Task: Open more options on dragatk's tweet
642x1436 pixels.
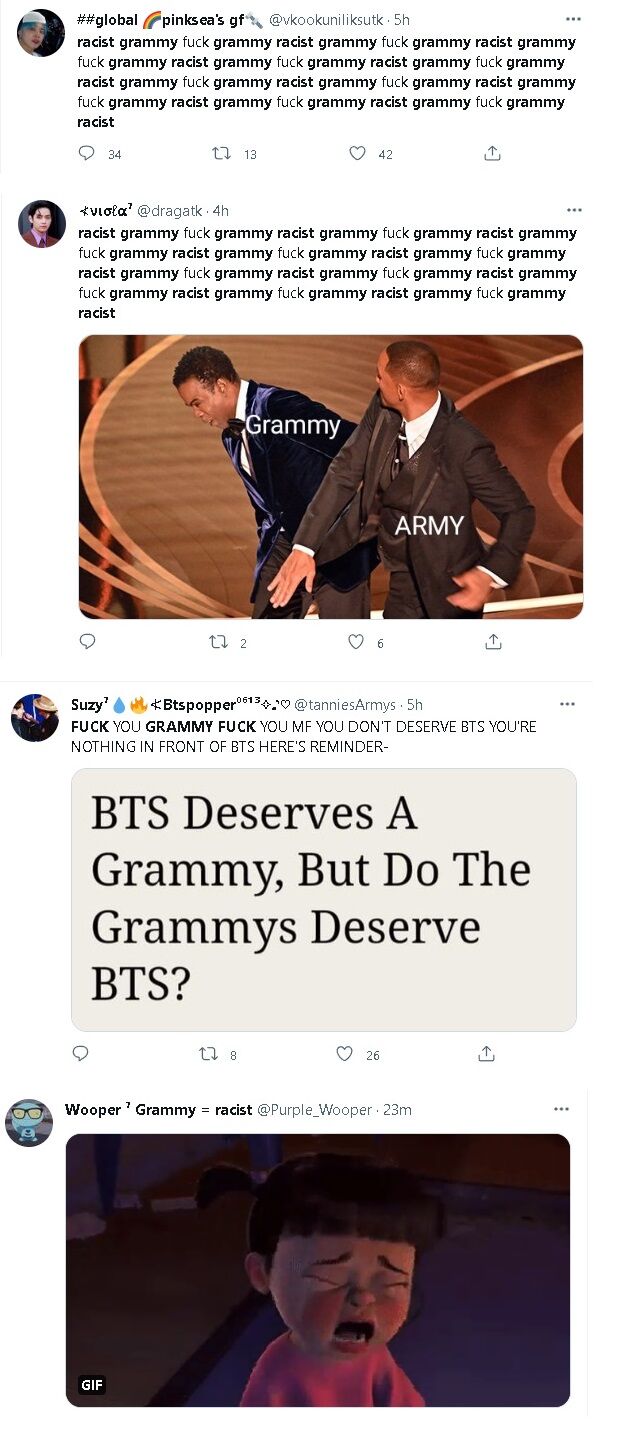Action: [574, 210]
